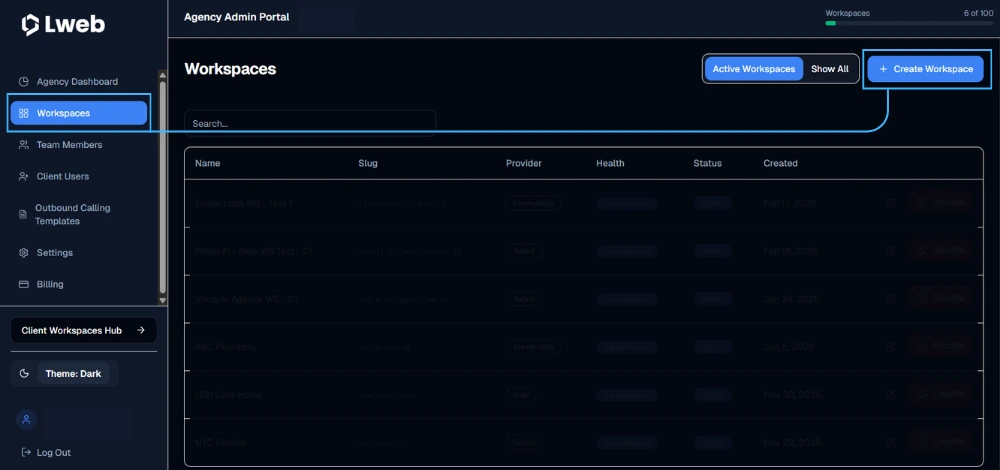Click the sidebar vertical scrollbar thumb

point(163,187)
